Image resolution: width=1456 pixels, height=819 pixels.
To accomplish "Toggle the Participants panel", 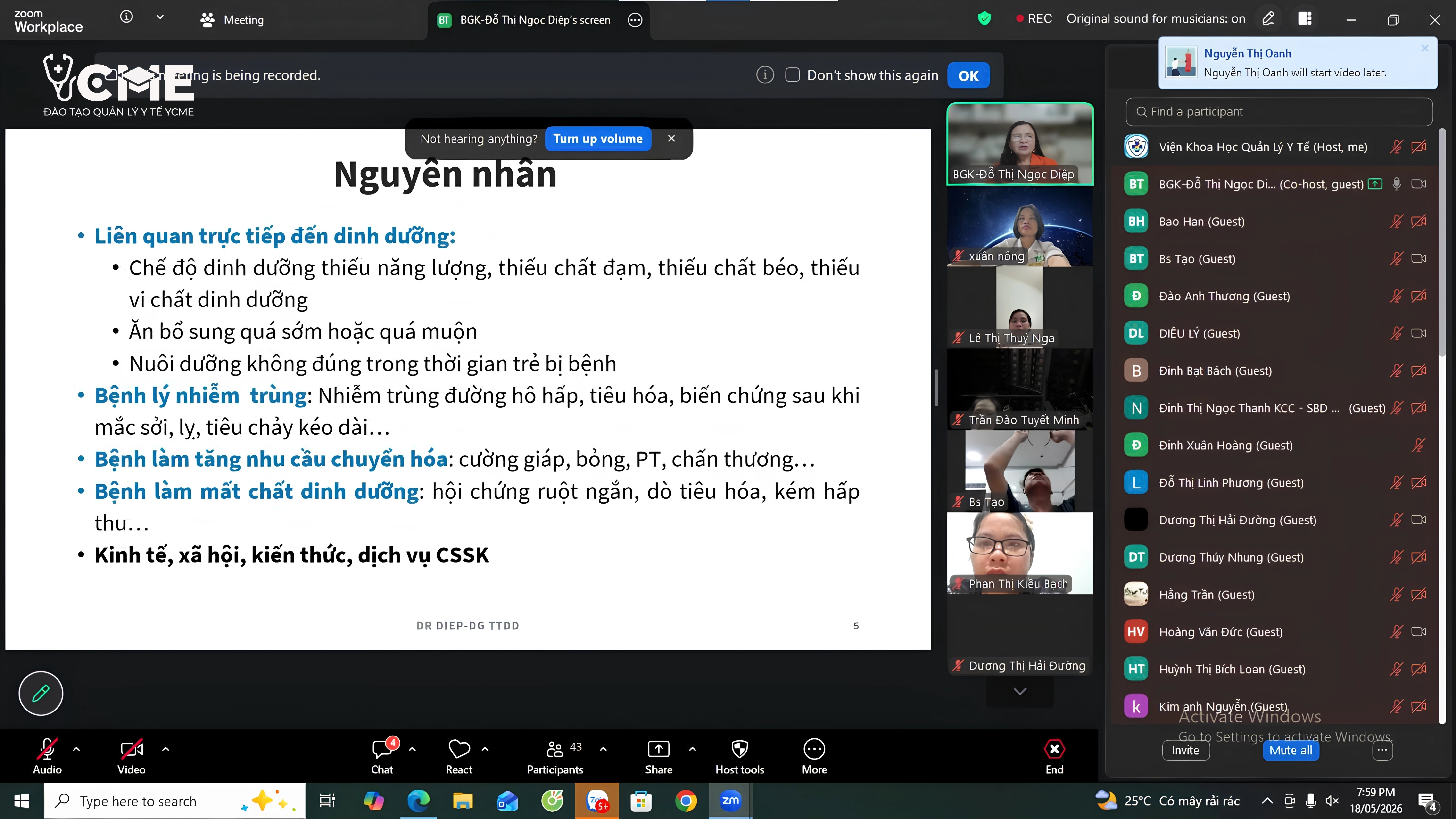I will tap(555, 756).
